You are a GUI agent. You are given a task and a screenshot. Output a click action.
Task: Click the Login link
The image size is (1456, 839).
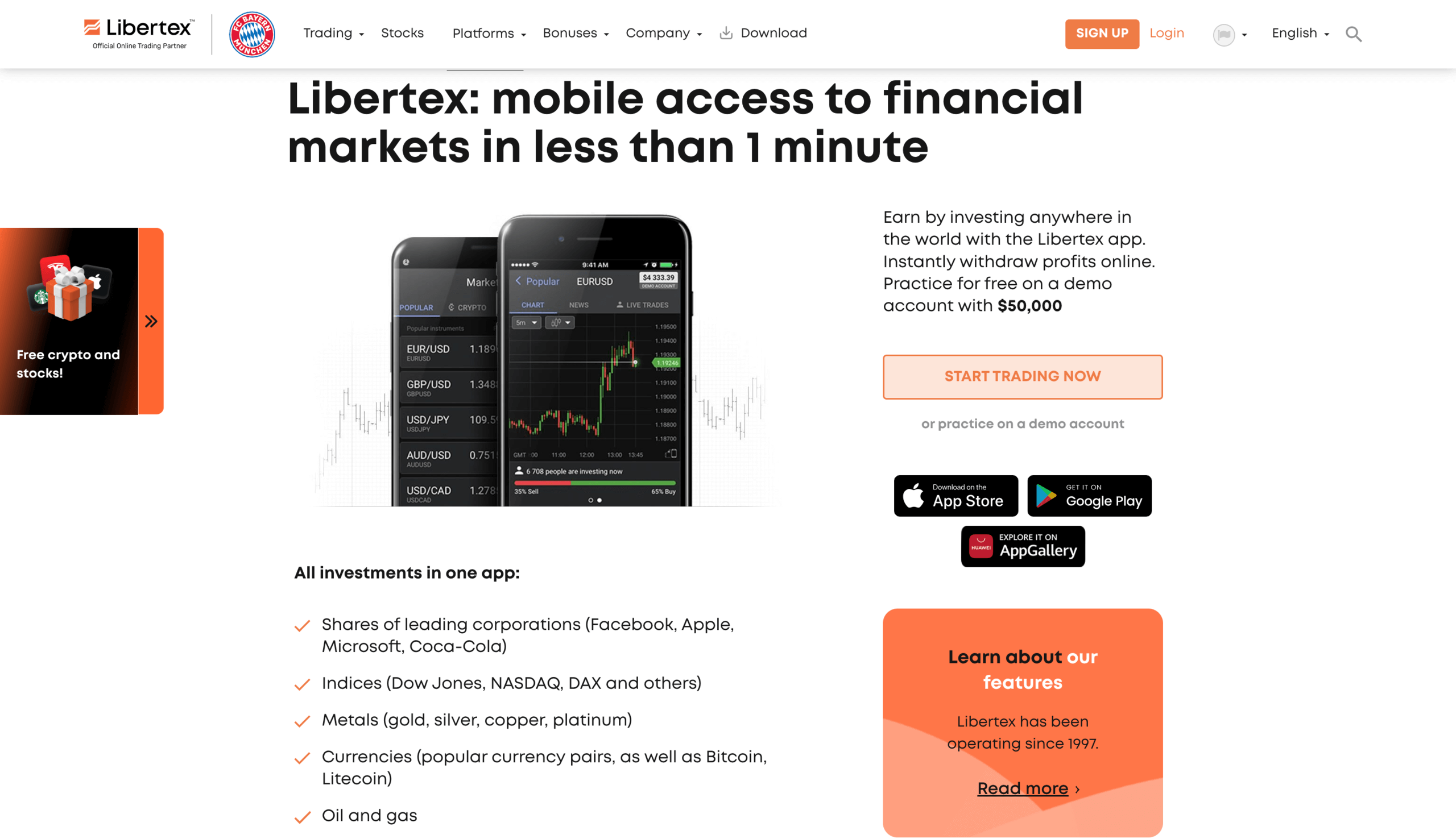coord(1166,34)
